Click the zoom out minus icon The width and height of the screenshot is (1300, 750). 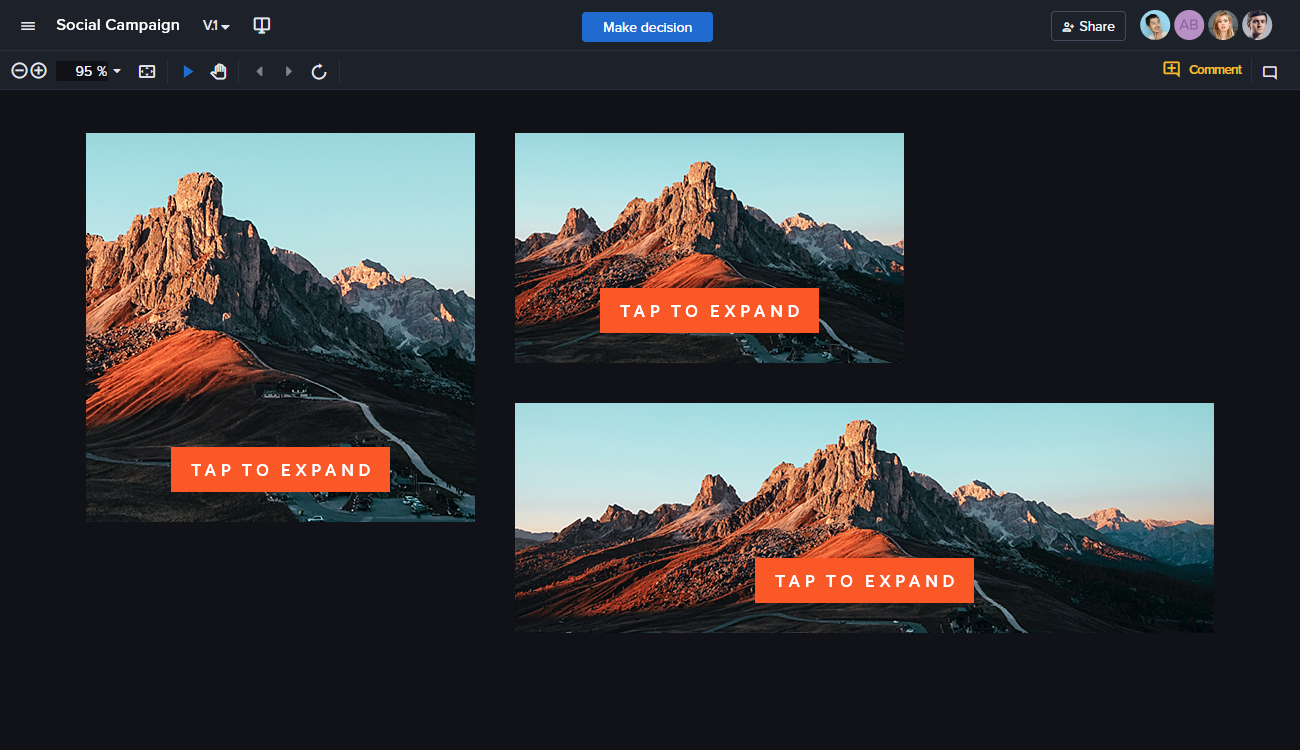pos(19,71)
